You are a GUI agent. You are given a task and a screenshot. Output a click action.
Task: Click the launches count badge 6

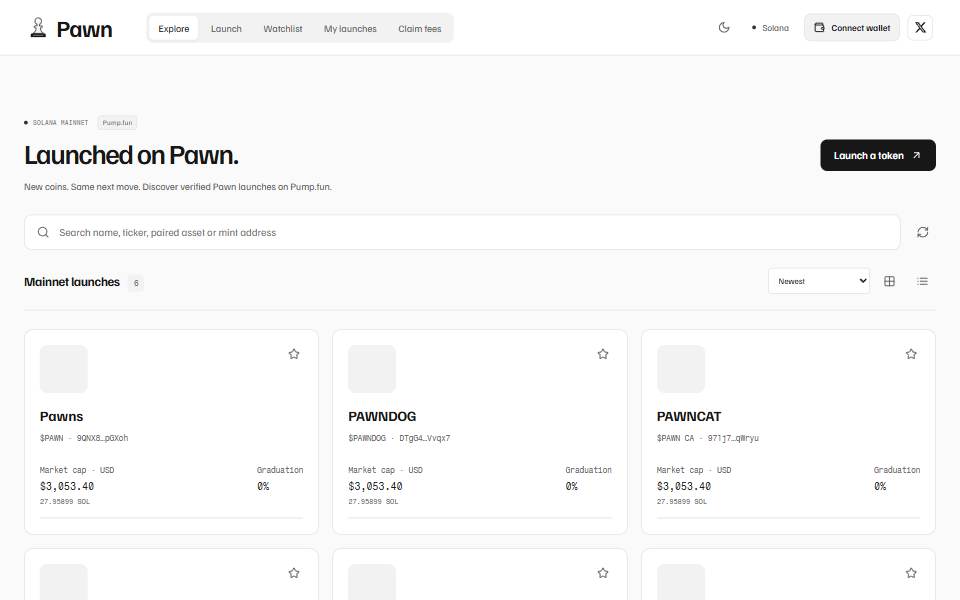click(x=136, y=283)
